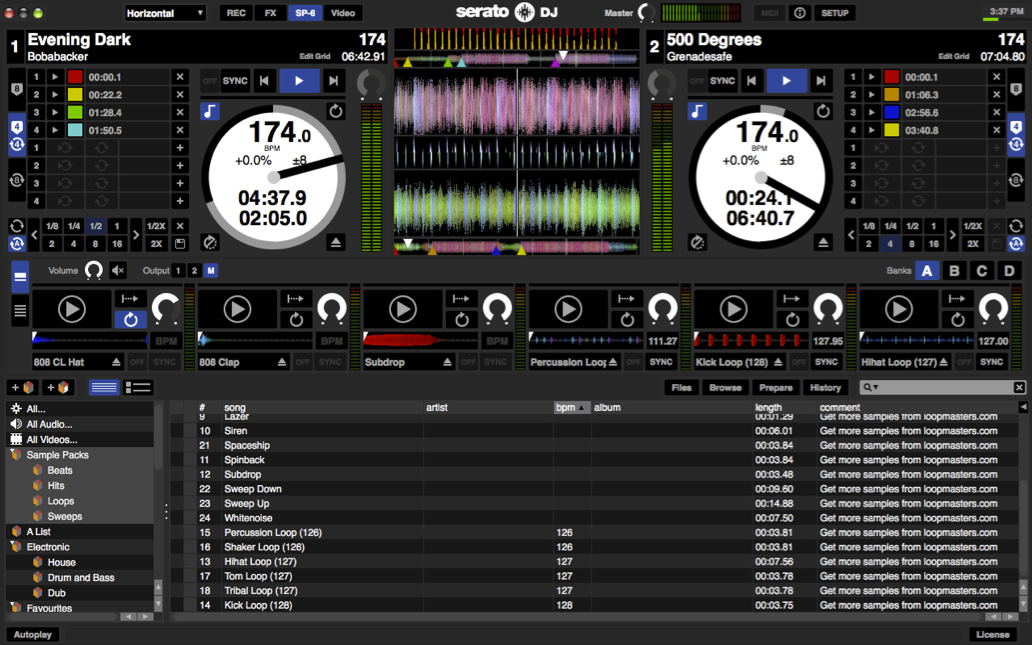The image size is (1032, 645).
Task: Toggle repeat on 808 CL Hat slot
Action: (130, 320)
